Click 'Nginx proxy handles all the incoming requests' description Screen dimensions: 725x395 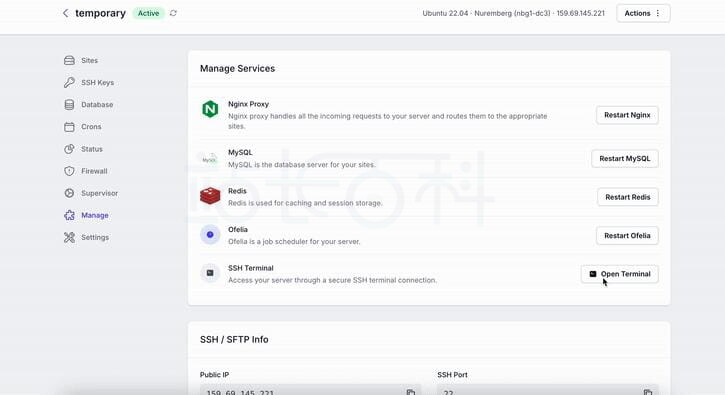387,121
